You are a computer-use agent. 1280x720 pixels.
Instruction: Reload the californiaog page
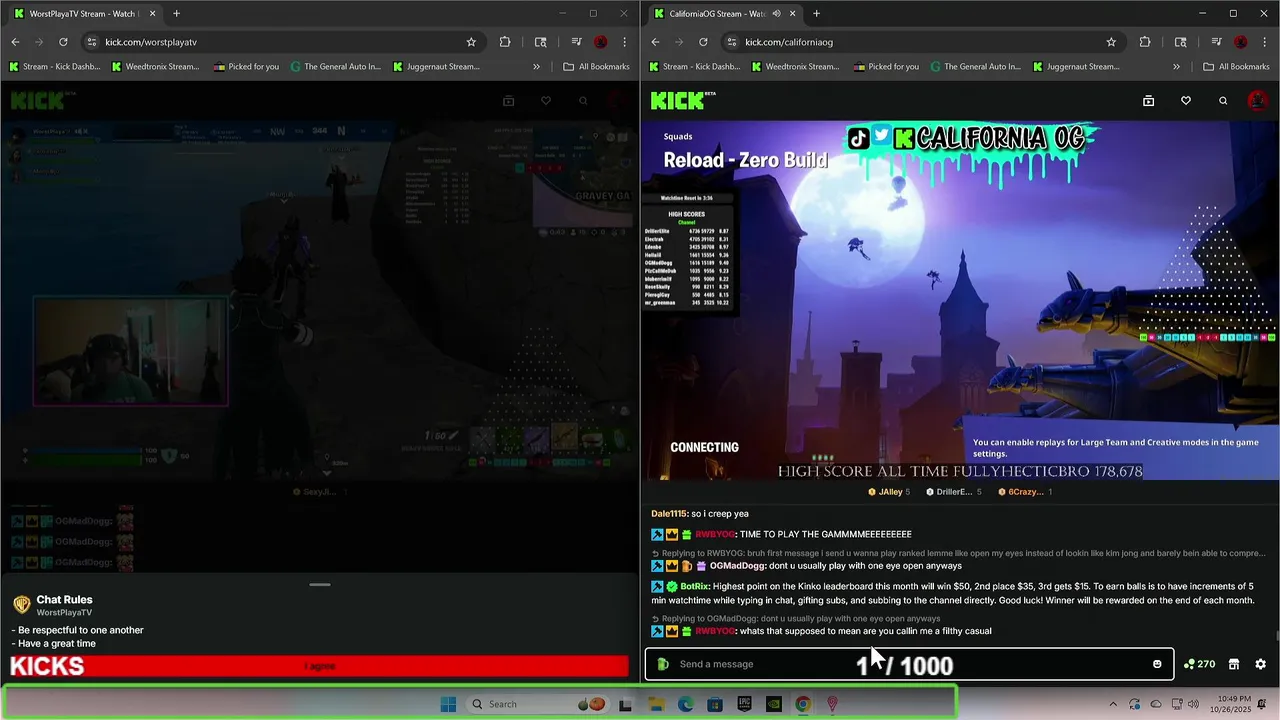coord(703,42)
